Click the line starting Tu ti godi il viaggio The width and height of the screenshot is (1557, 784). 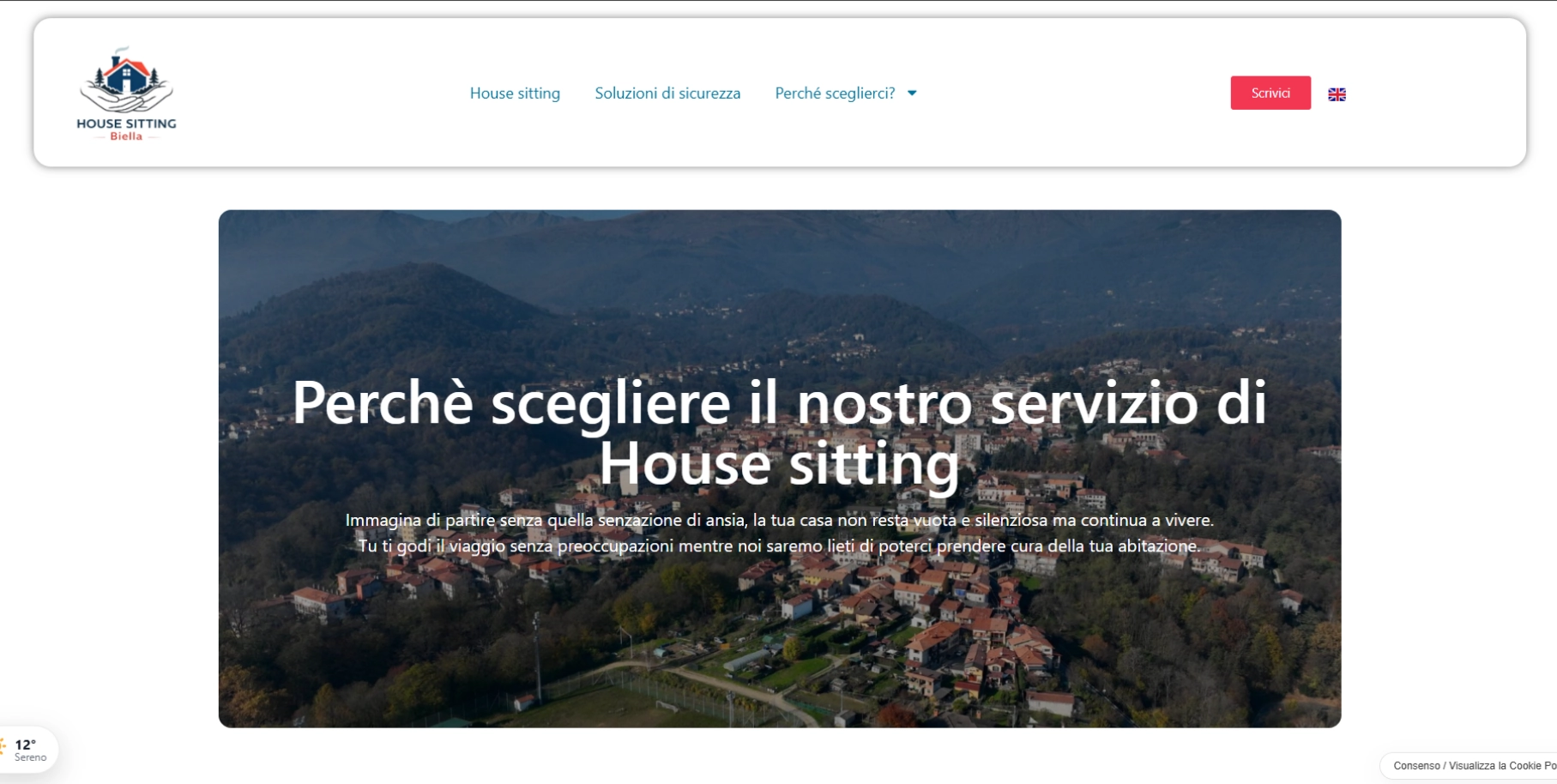pos(779,546)
